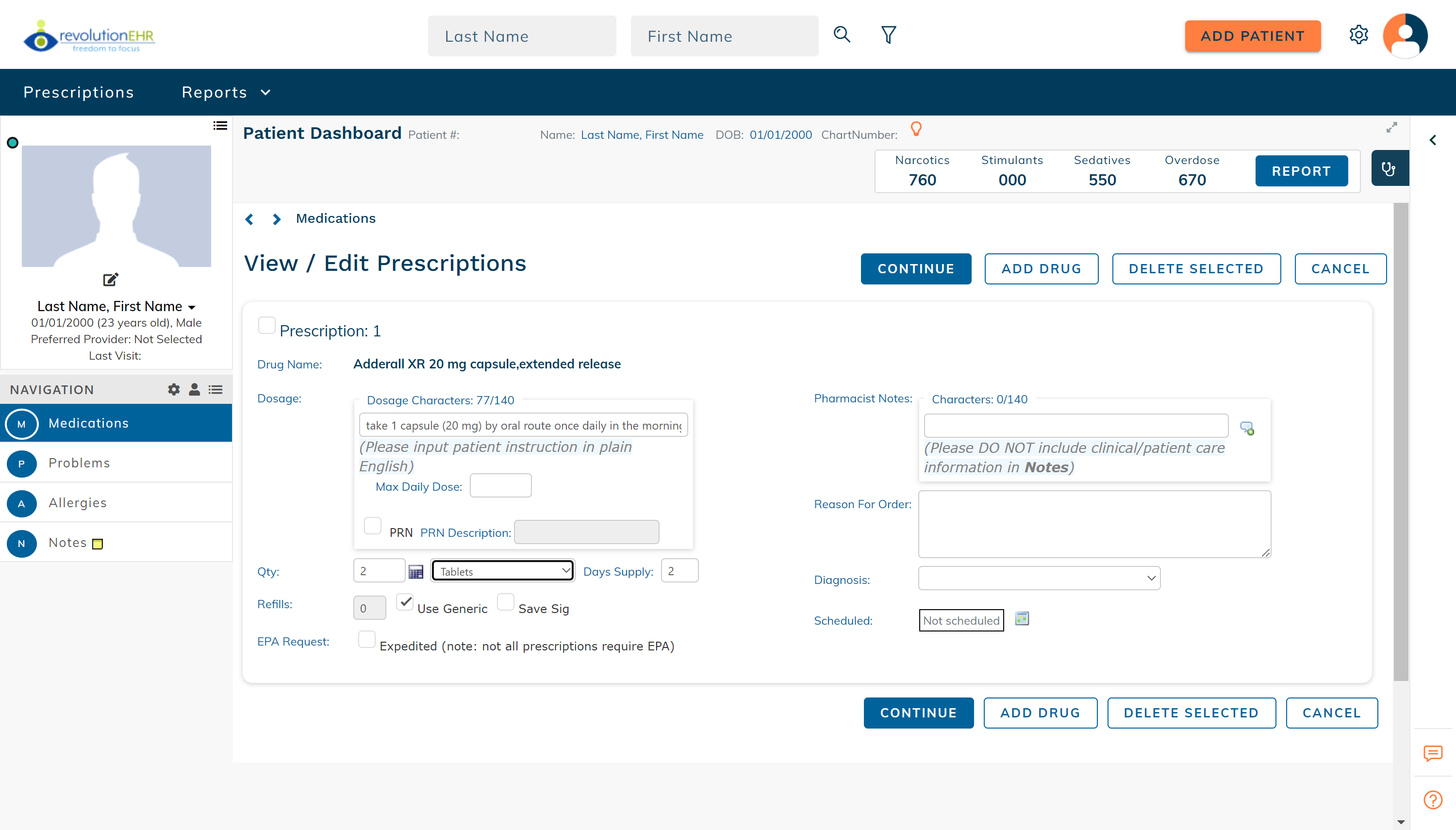
Task: Enable the PRN checkbox in the Dosage section
Action: coord(373,525)
